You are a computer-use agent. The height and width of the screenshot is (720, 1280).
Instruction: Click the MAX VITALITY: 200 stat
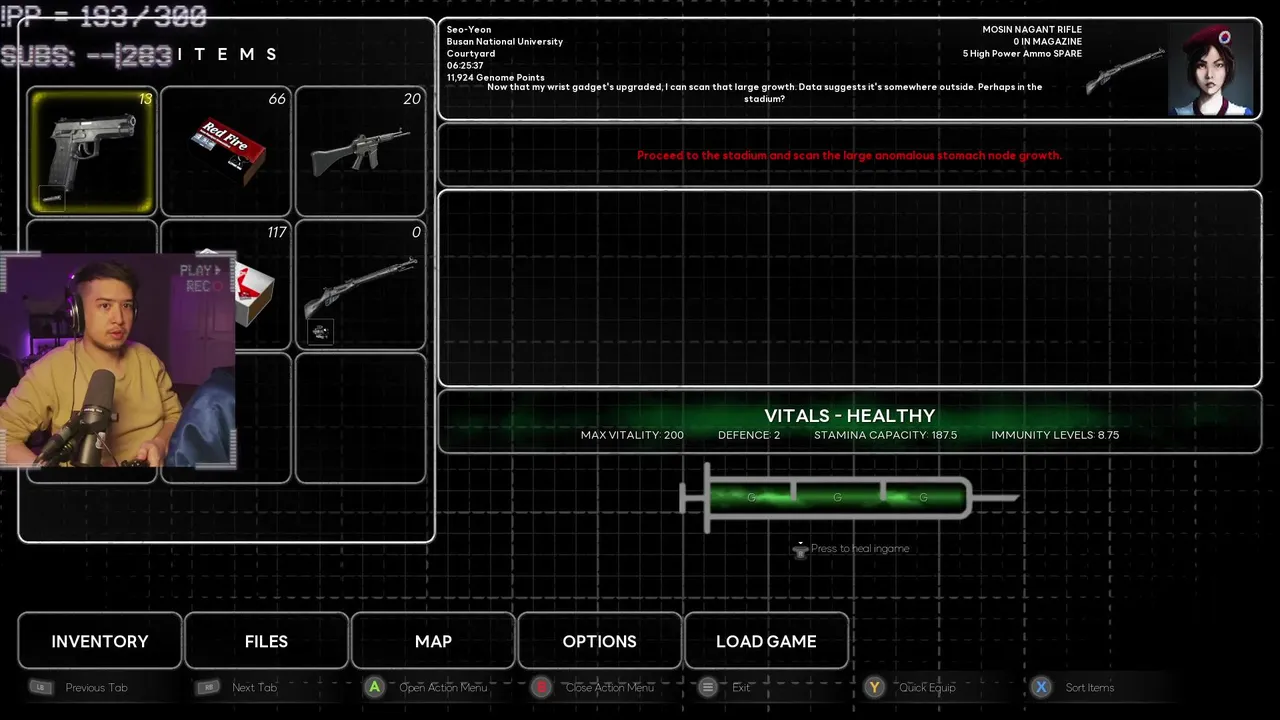pos(632,435)
